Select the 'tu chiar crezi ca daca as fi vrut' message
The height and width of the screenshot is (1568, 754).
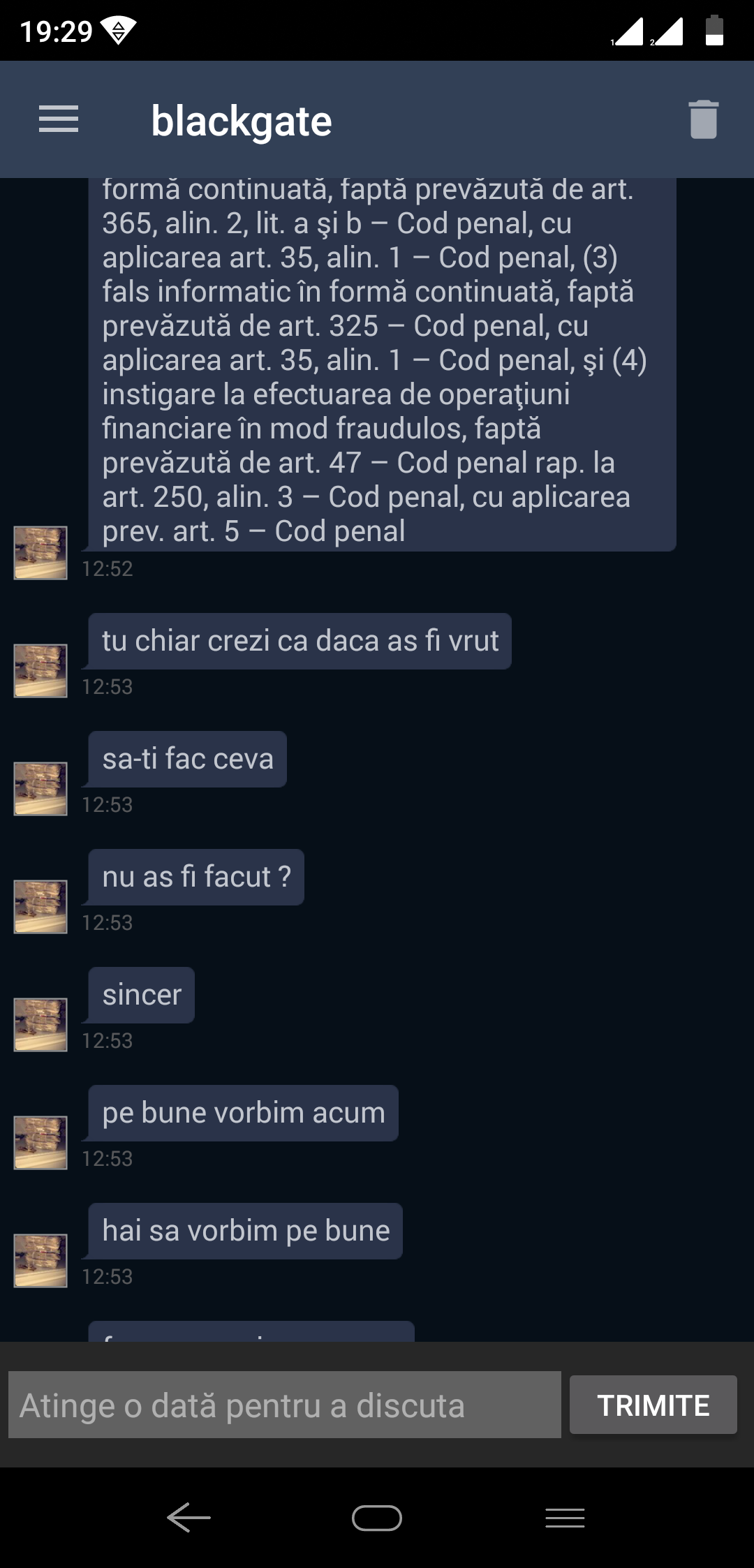click(300, 641)
